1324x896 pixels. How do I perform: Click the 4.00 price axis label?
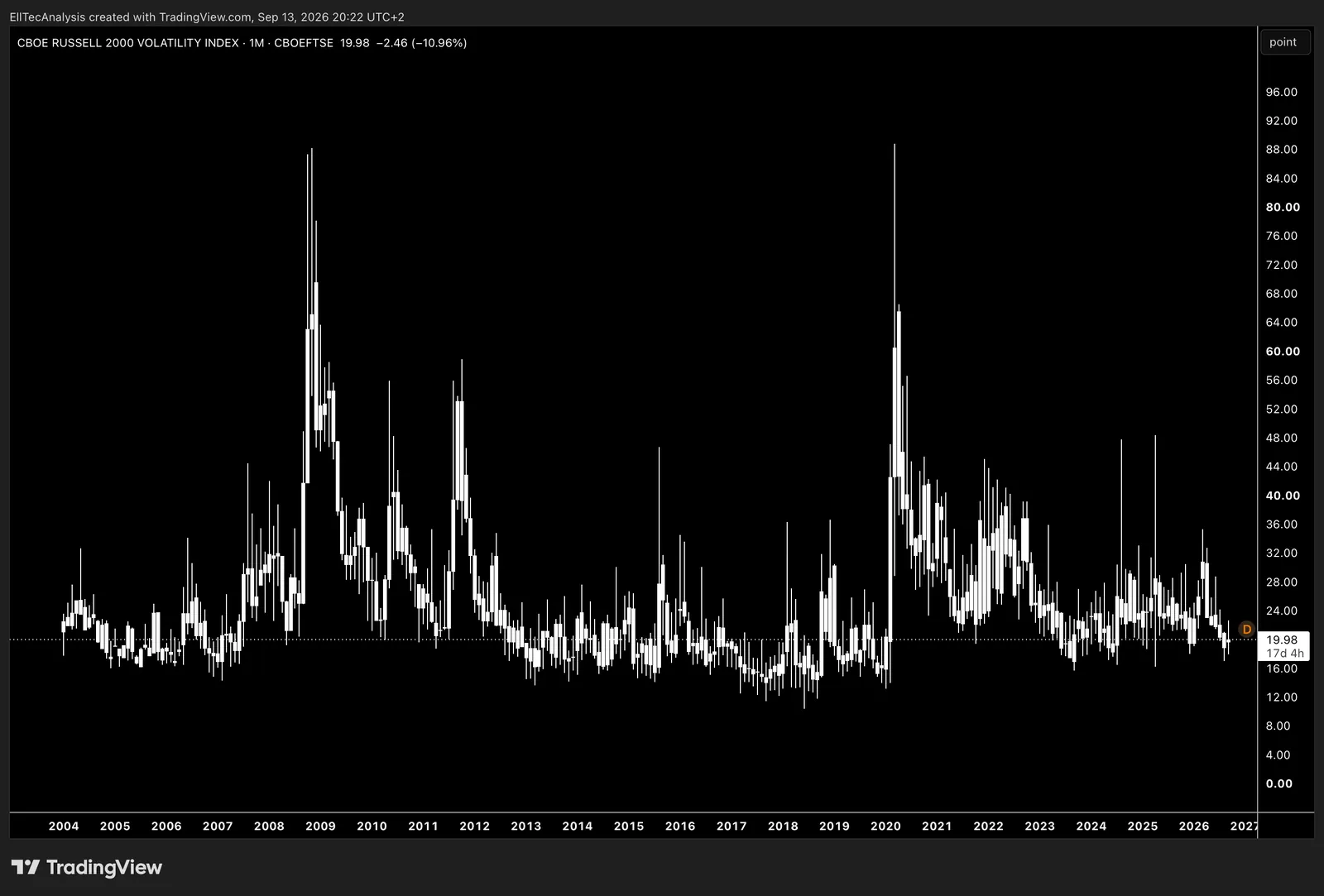pyautogui.click(x=1278, y=755)
